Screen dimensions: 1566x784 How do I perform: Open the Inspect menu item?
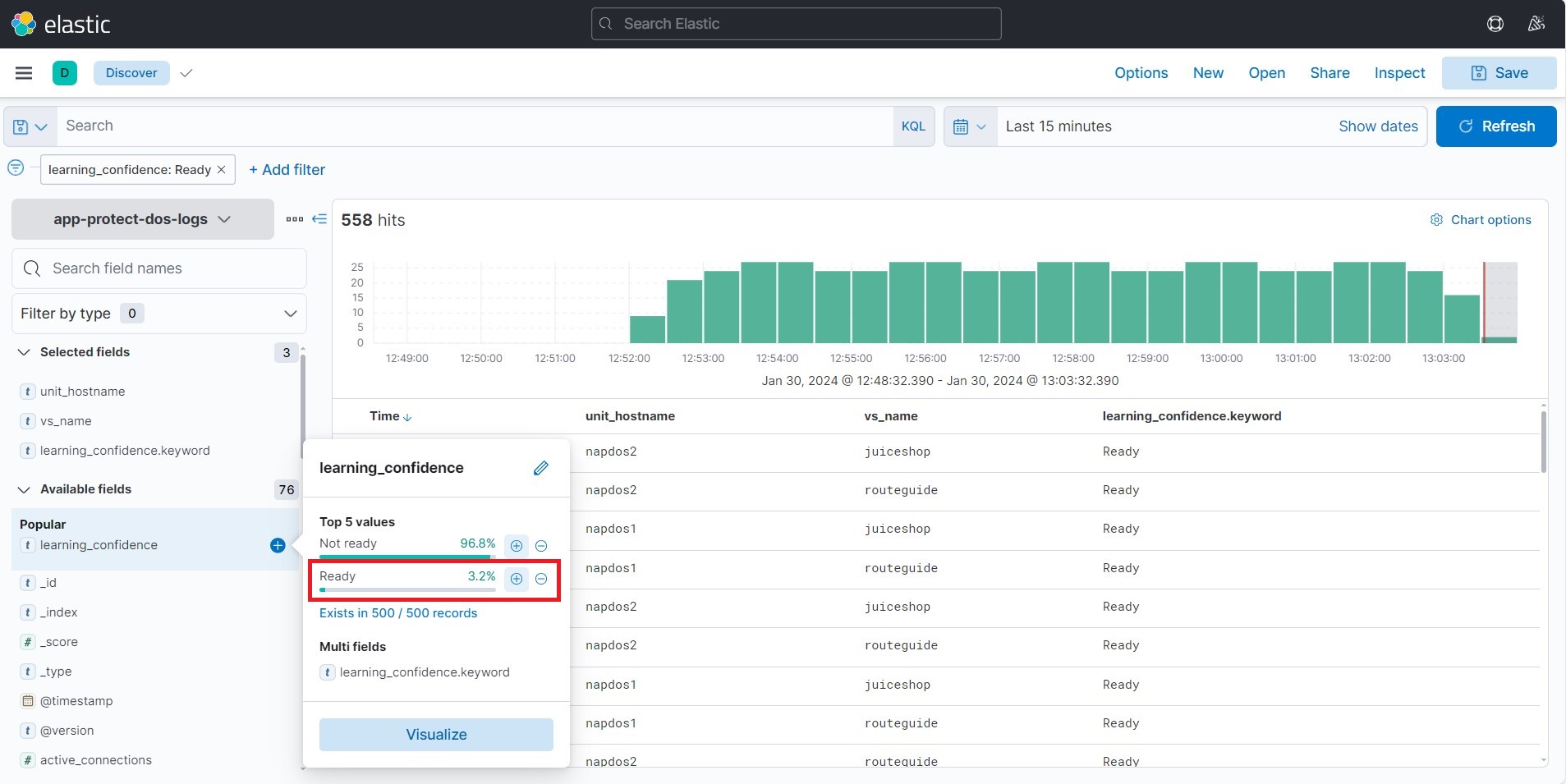tap(1399, 73)
